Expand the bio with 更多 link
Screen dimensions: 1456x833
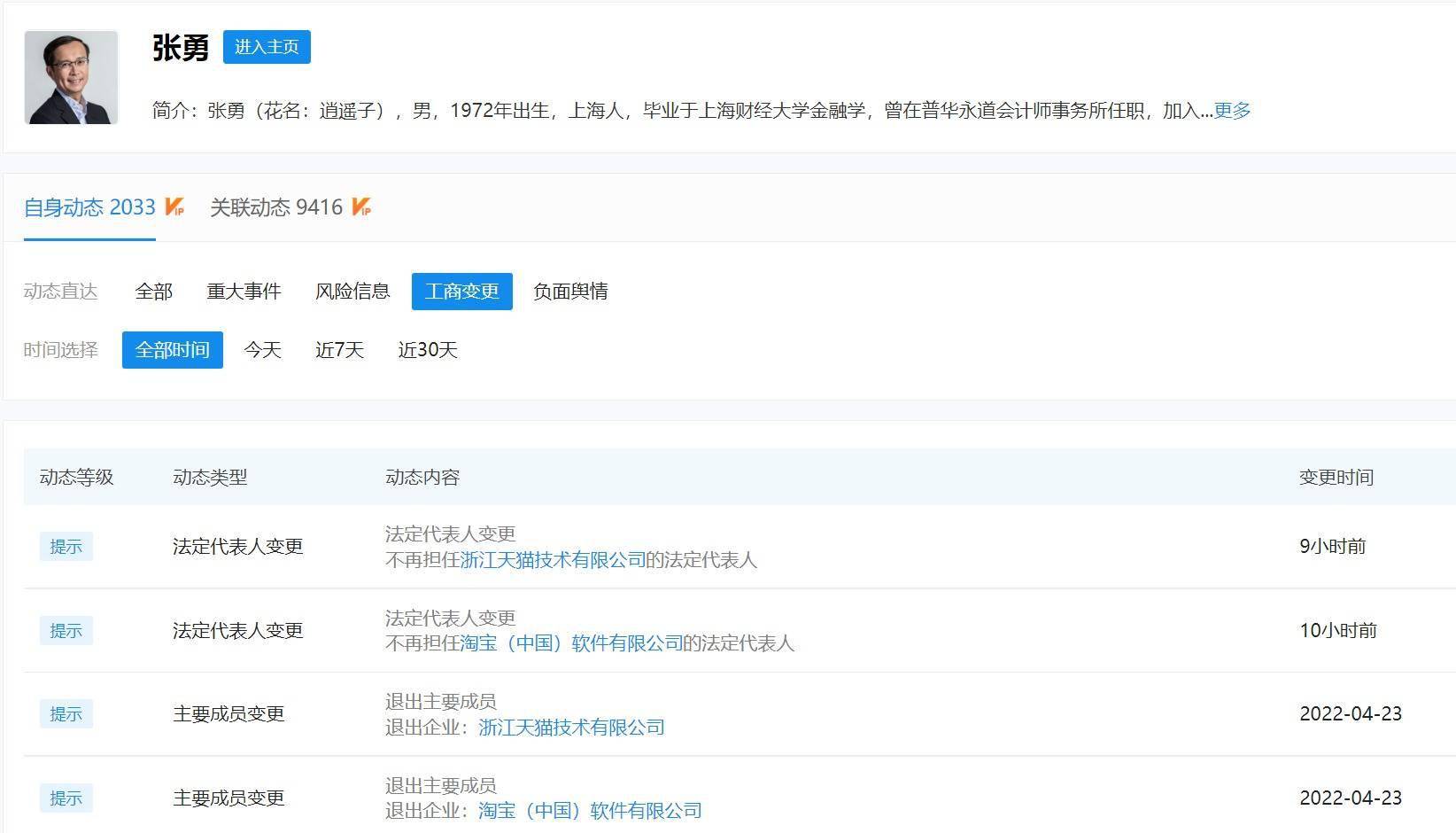(1232, 111)
